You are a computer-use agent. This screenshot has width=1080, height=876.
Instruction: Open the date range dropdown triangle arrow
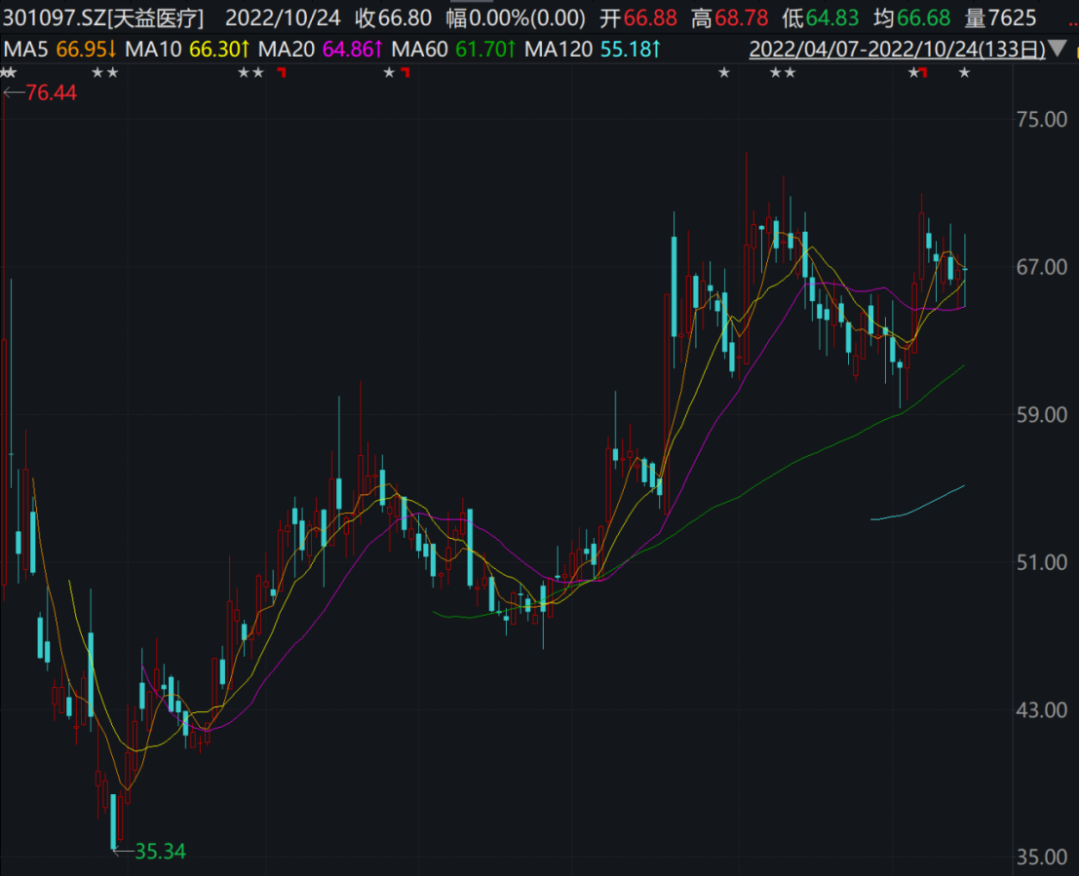(1059, 49)
